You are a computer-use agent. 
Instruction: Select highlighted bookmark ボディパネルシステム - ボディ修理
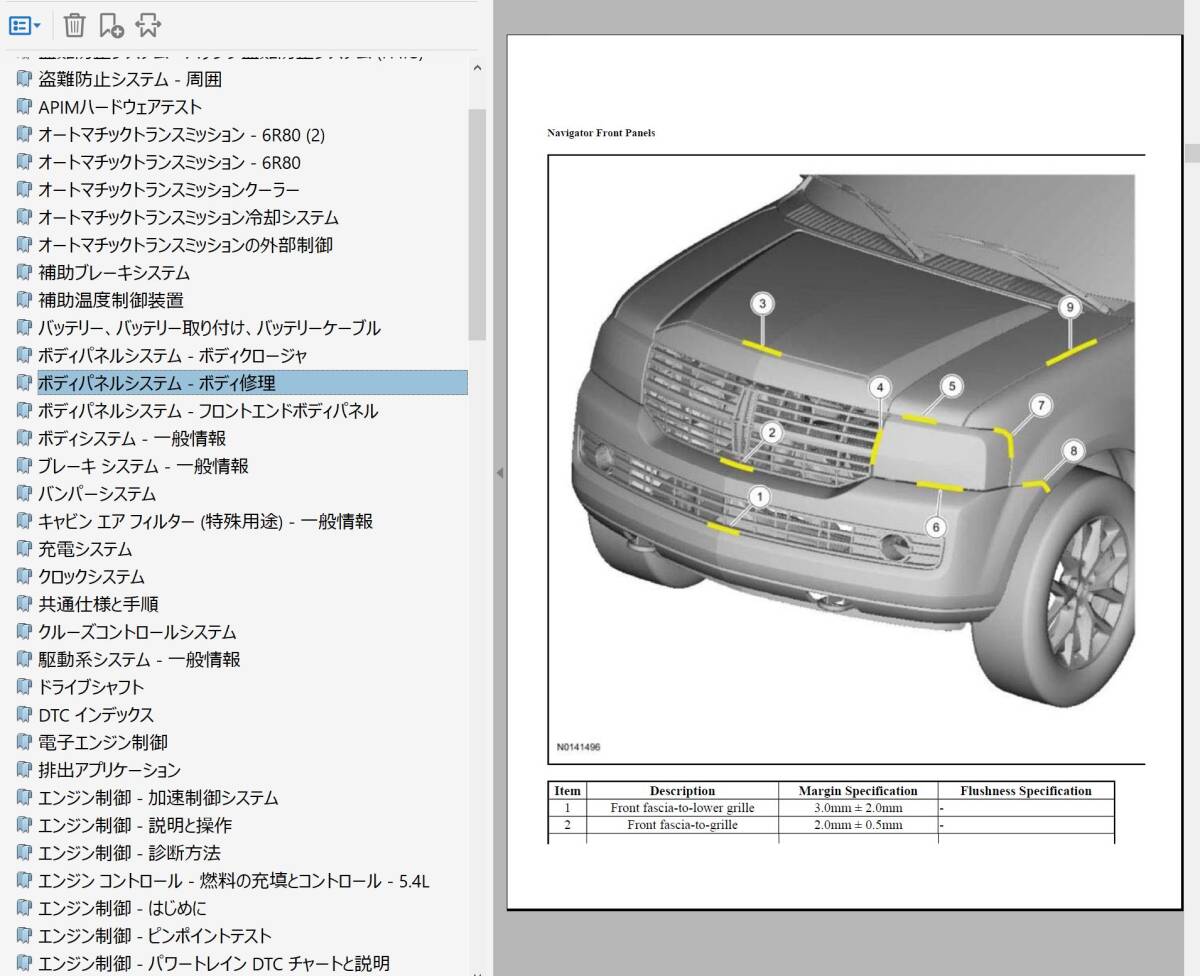tap(252, 383)
